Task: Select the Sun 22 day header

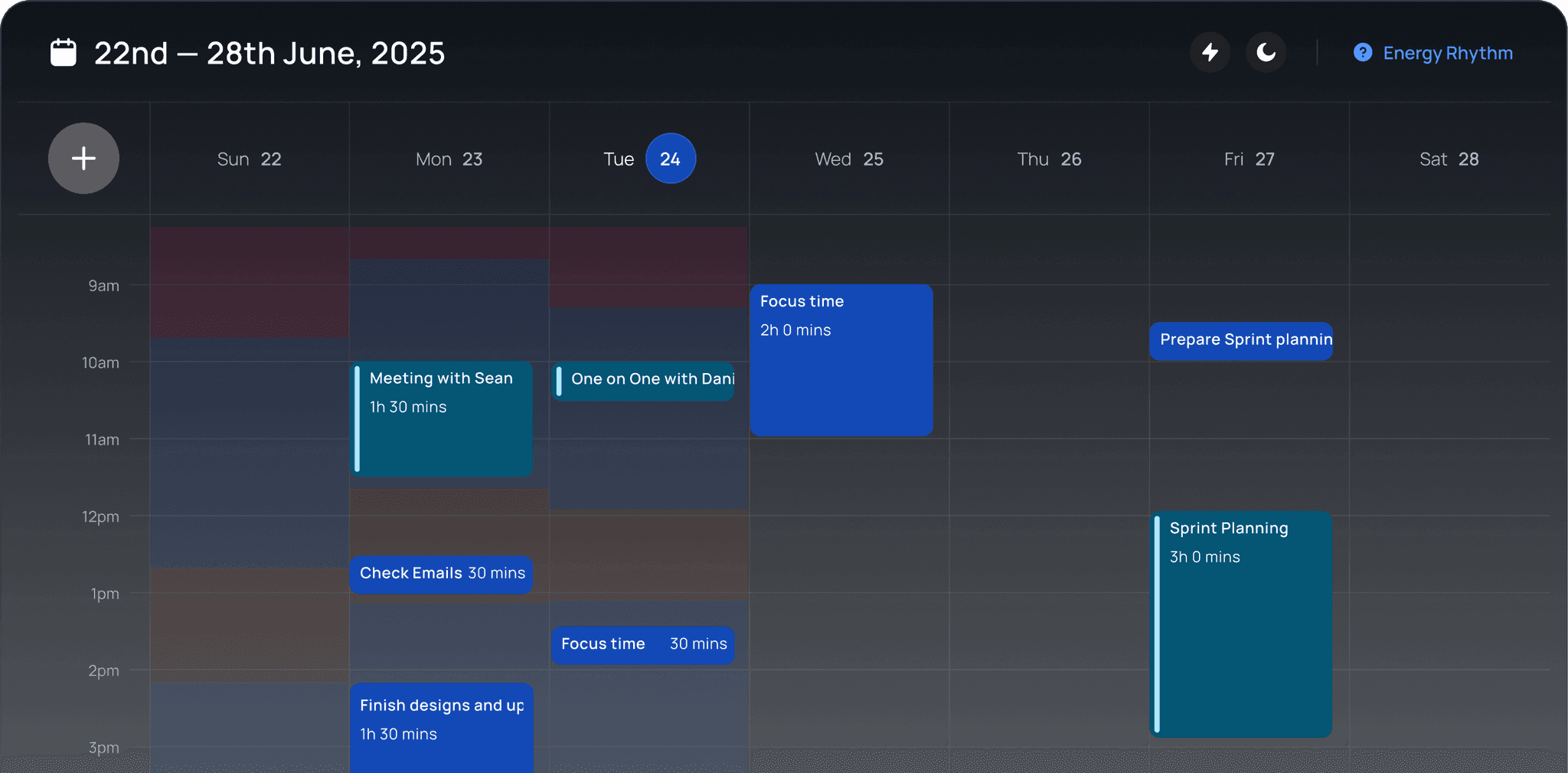Action: 249,159
